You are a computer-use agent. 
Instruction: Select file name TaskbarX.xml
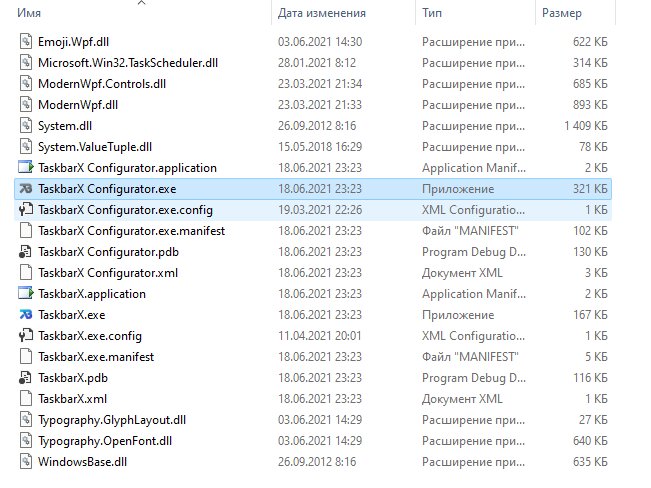tap(72, 399)
